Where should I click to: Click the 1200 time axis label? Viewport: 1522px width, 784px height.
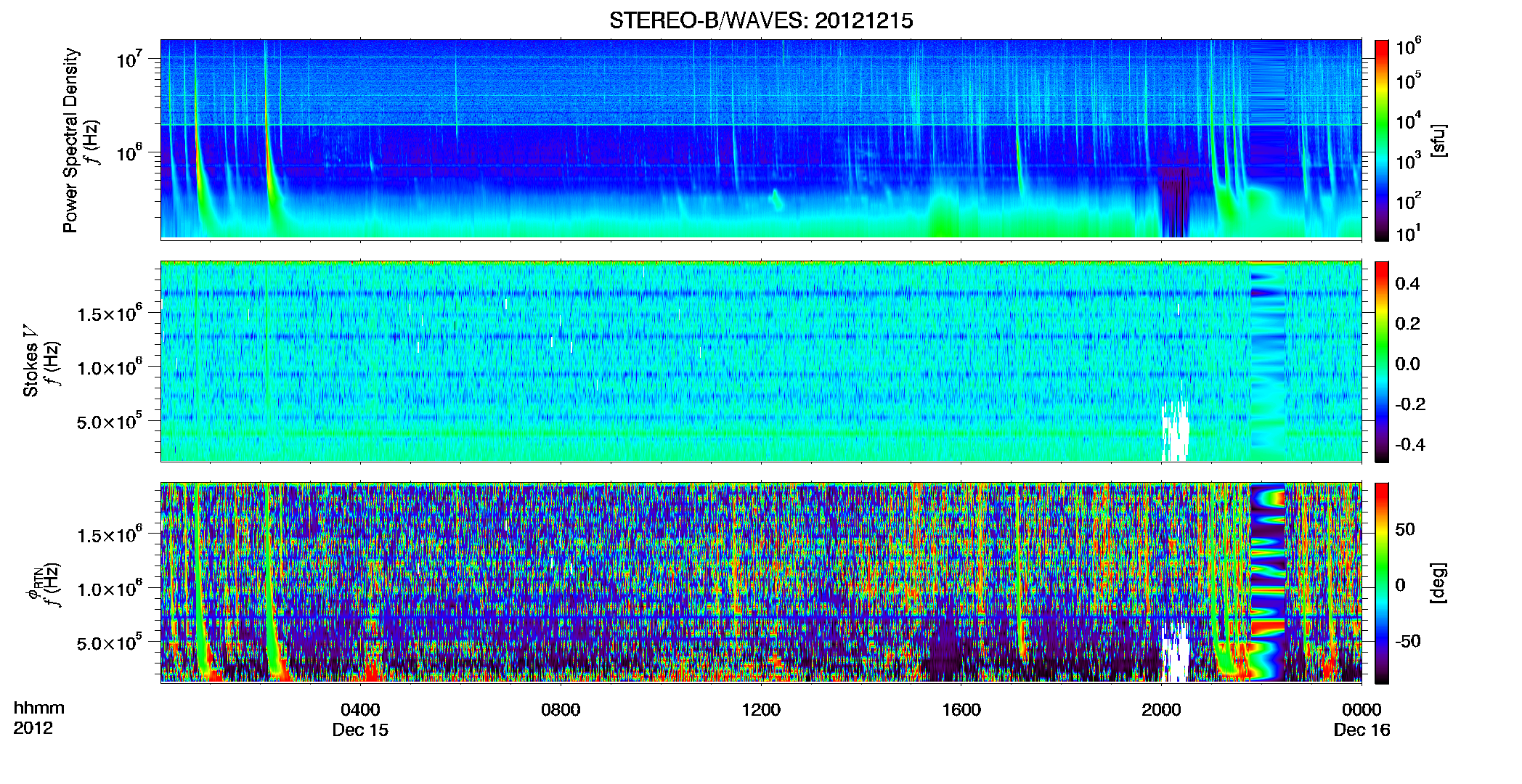(x=761, y=709)
